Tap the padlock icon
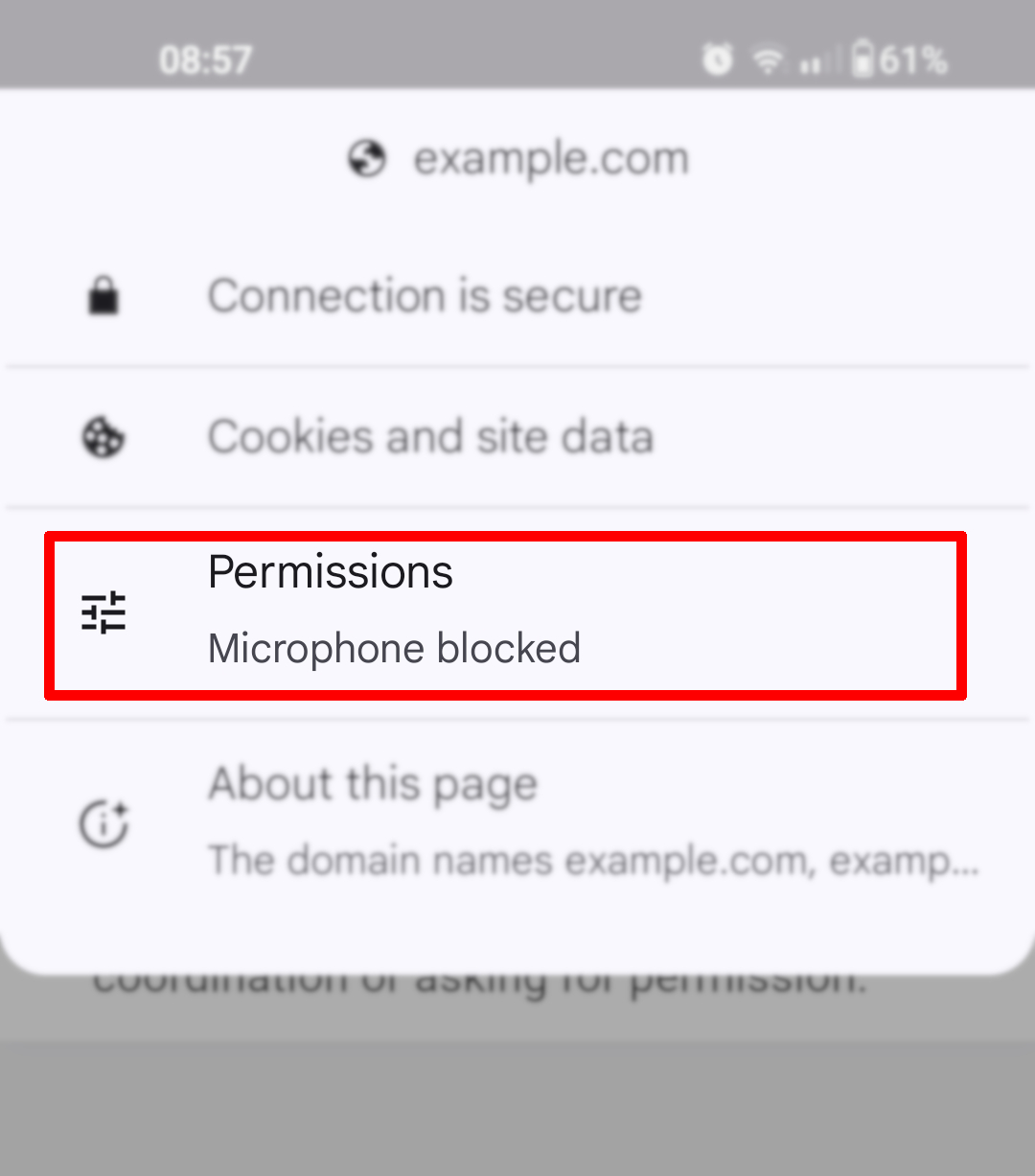This screenshot has width=1035, height=1176. [x=103, y=296]
